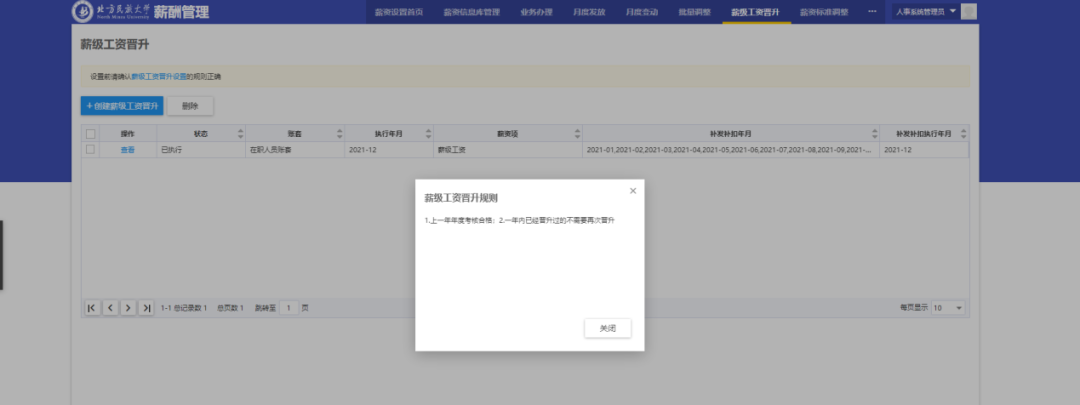Open the 薪资设置首页 nav tab

tap(399, 12)
